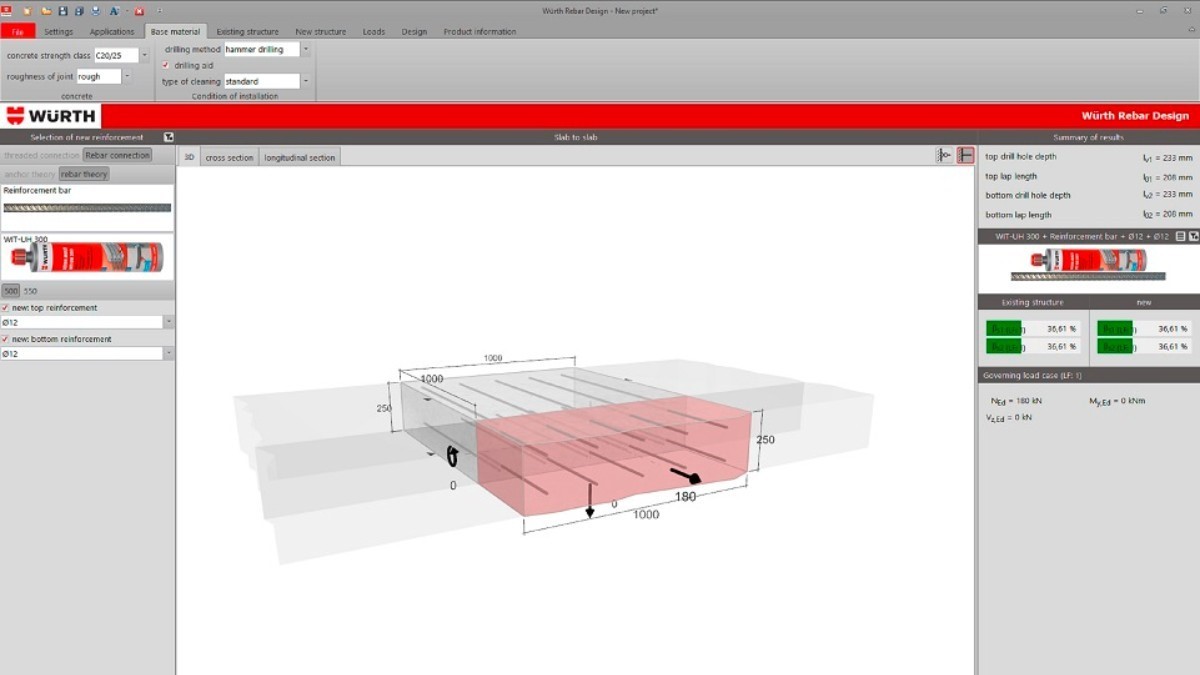Switch to the Loads ribbon tab

tap(374, 31)
